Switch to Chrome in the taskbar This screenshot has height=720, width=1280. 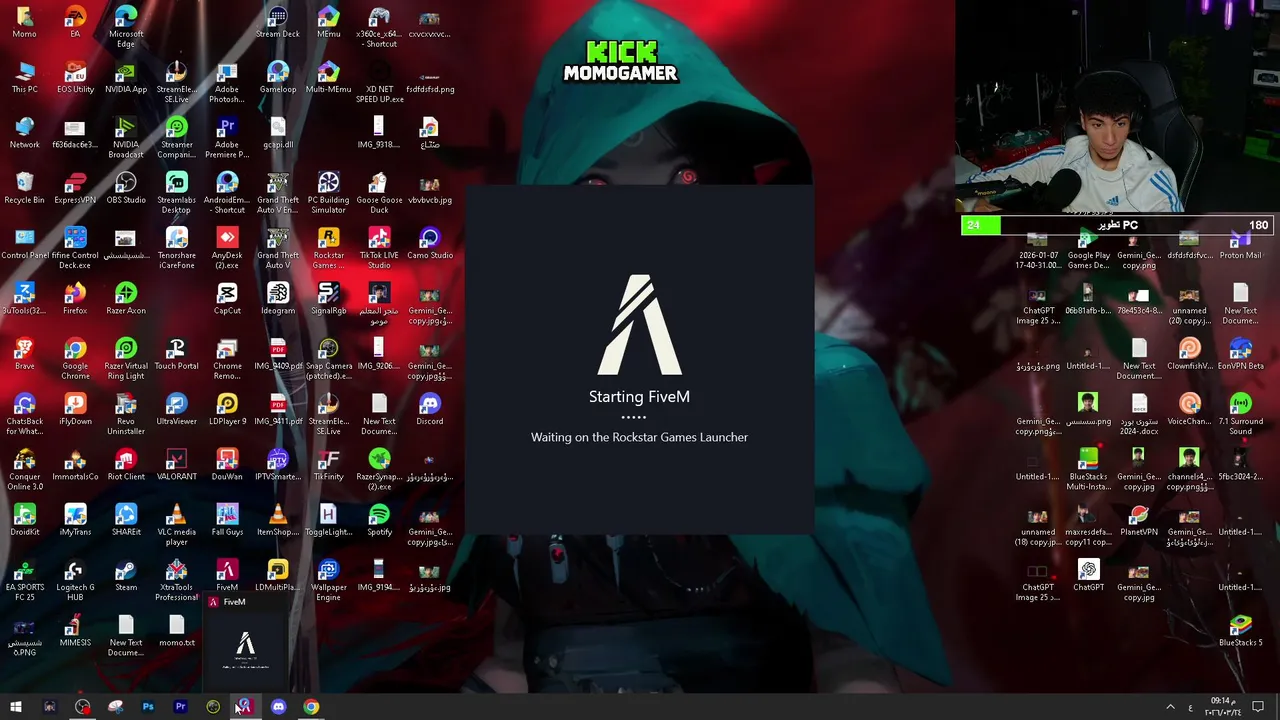point(311,707)
